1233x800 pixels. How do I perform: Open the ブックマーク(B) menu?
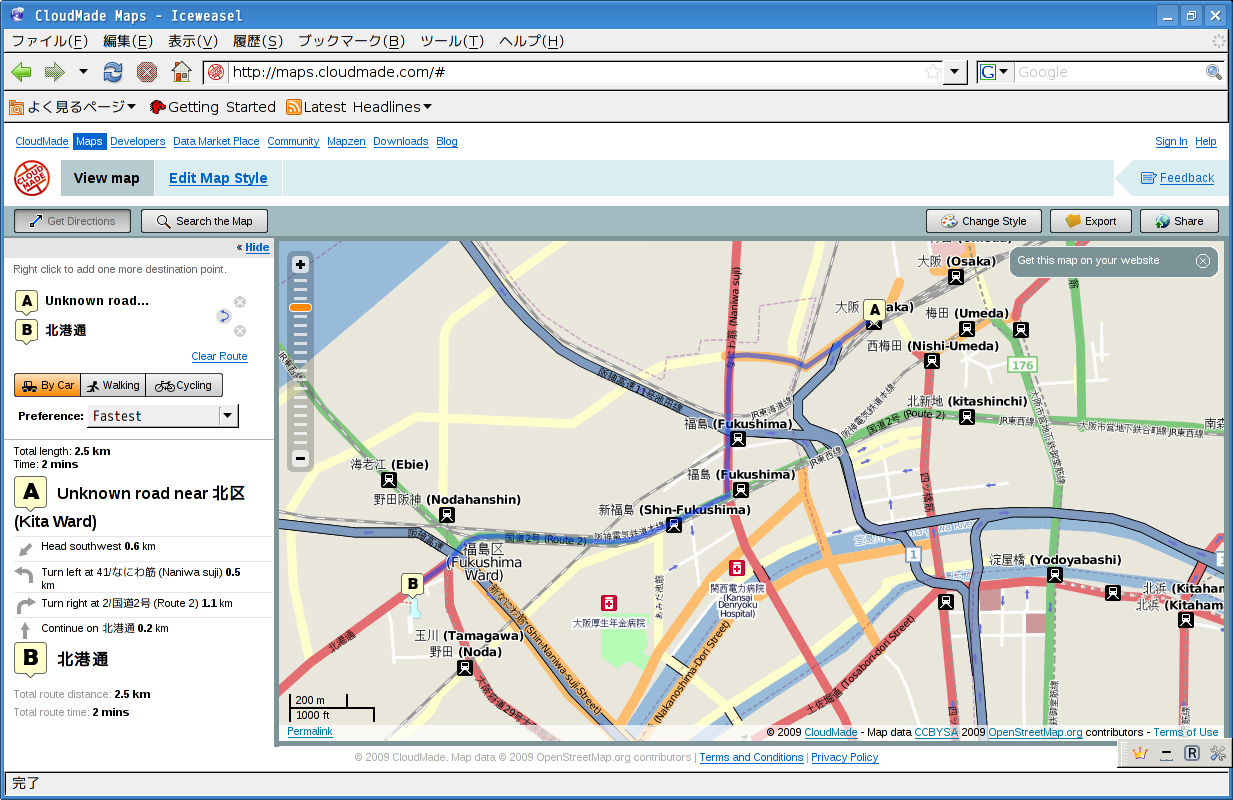(x=351, y=41)
